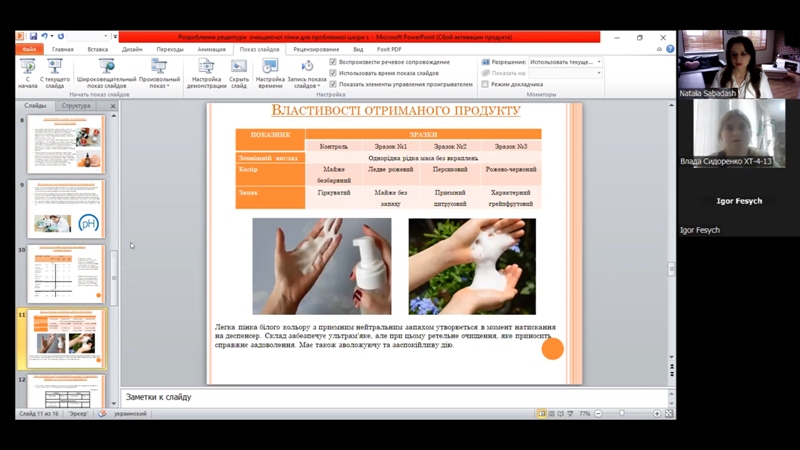Select slide 8 thumbnail
This screenshot has height=450, width=800.
coord(66,144)
